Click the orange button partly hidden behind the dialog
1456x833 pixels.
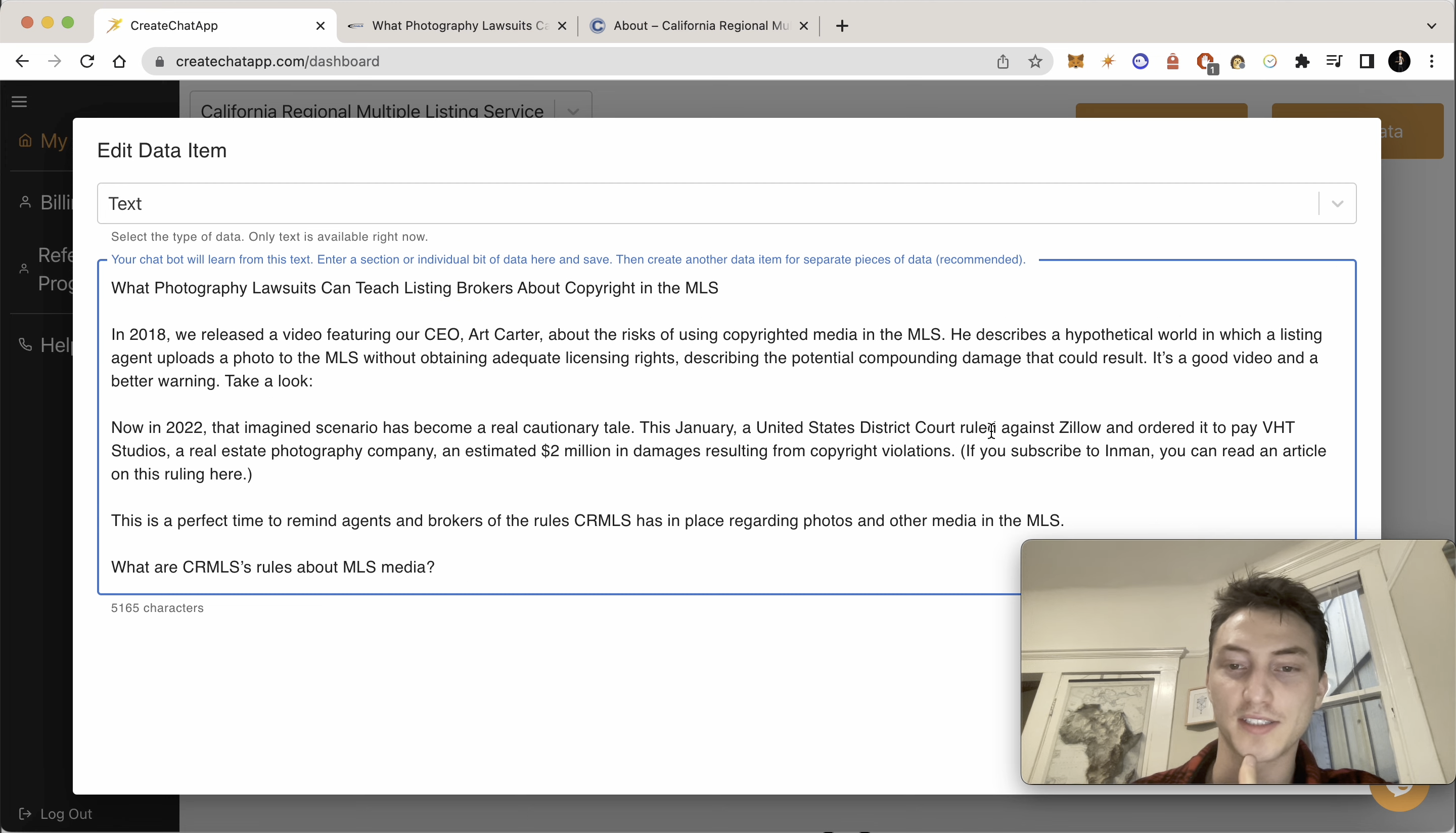pos(1412,131)
